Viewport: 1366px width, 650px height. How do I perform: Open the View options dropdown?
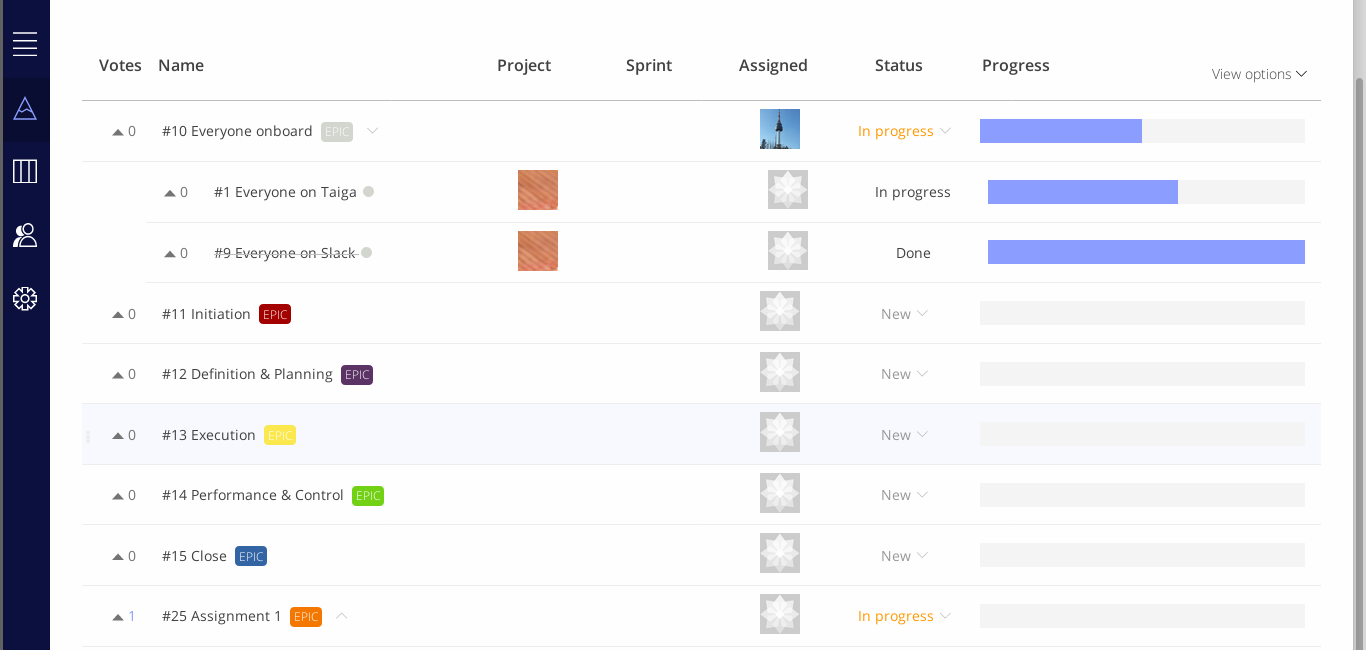point(1258,74)
